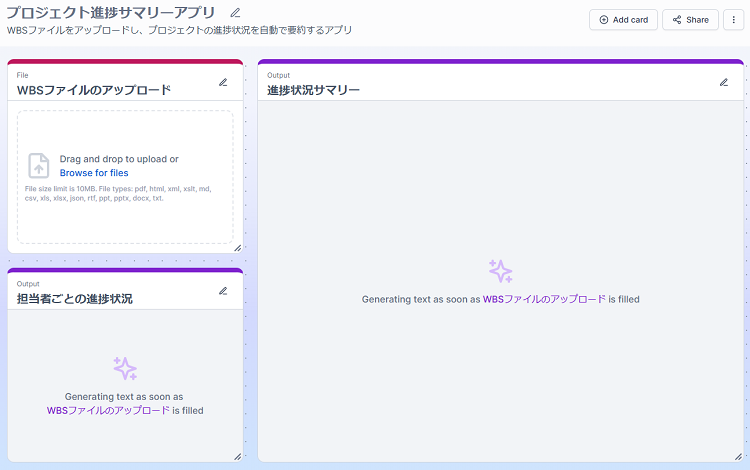Click the resize handle of the upload card

click(237, 247)
